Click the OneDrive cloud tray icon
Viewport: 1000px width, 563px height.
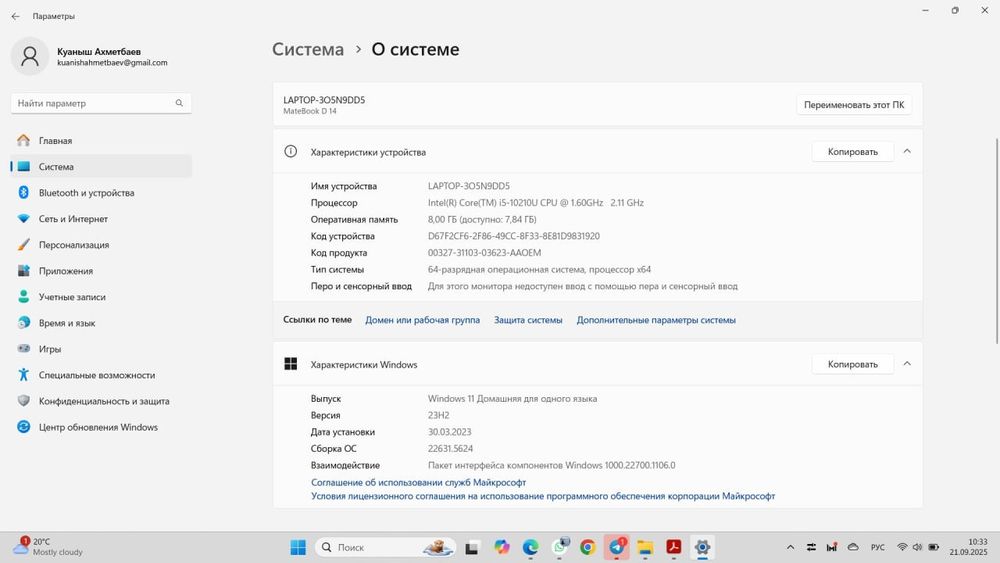[853, 547]
